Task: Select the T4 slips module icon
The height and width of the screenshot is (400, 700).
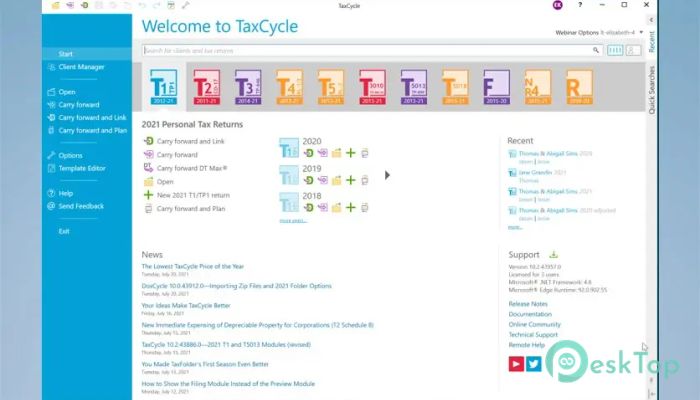Action: point(289,87)
